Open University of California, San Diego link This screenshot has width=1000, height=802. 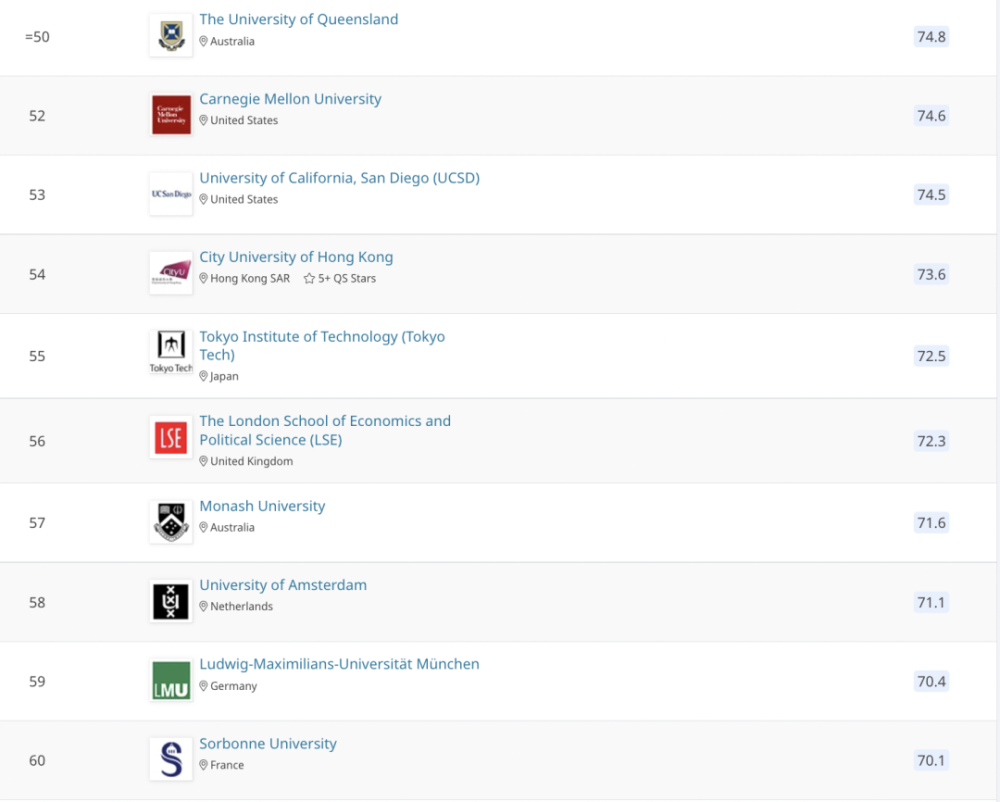click(339, 178)
